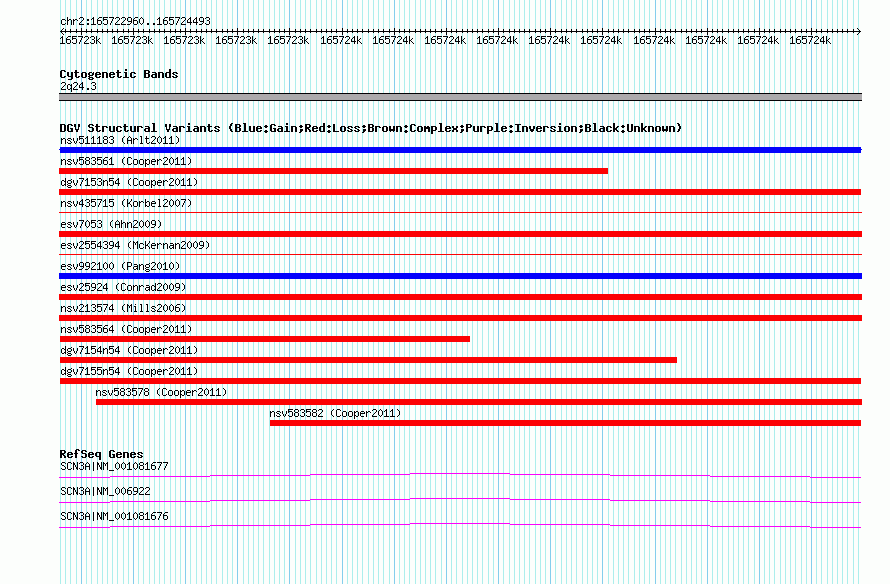Open variant esv2554394 (McKernan2009) label
The height and width of the screenshot is (584, 890).
[135, 245]
